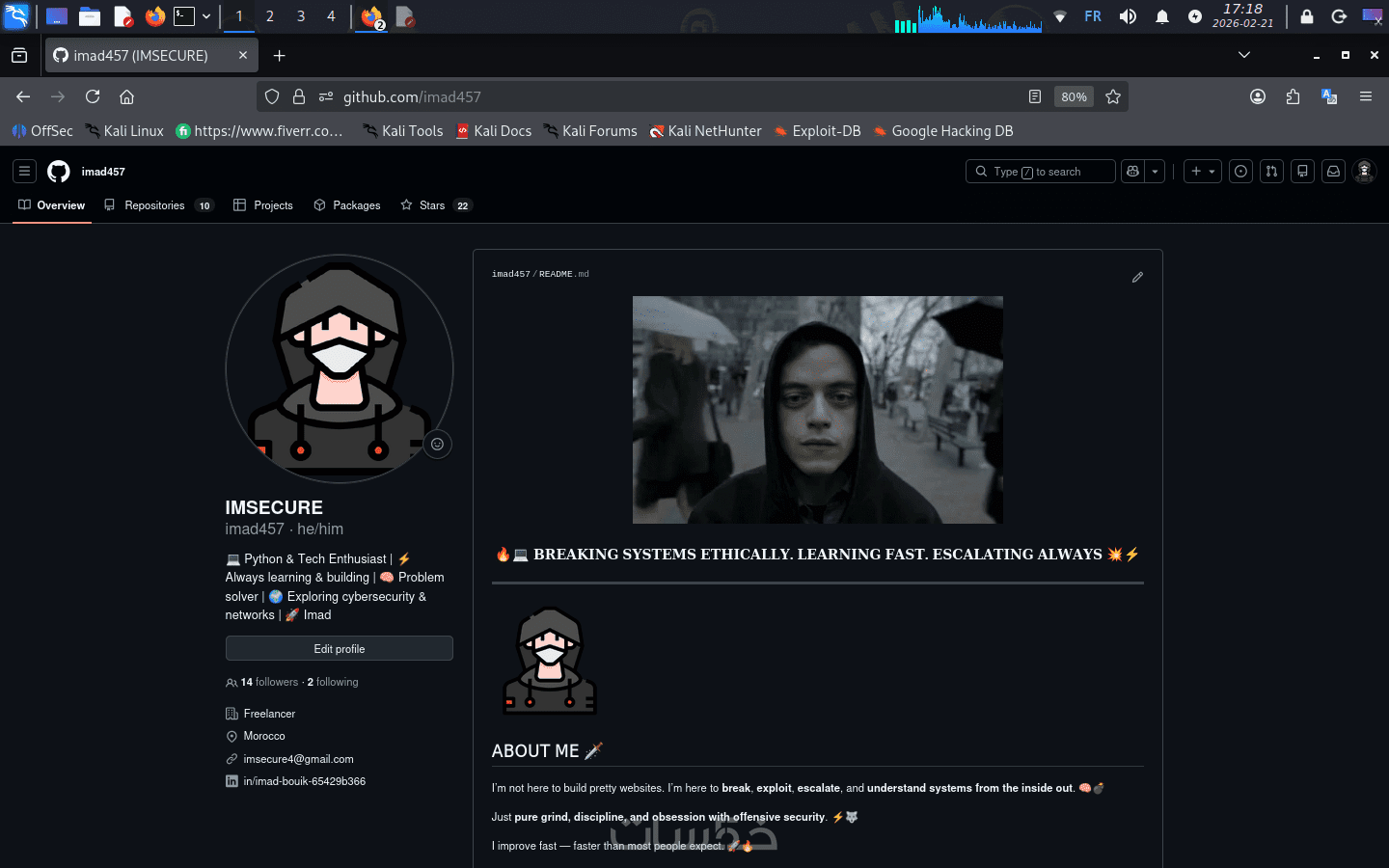Switch to workspace 3 in panel
1389x868 pixels.
301,16
